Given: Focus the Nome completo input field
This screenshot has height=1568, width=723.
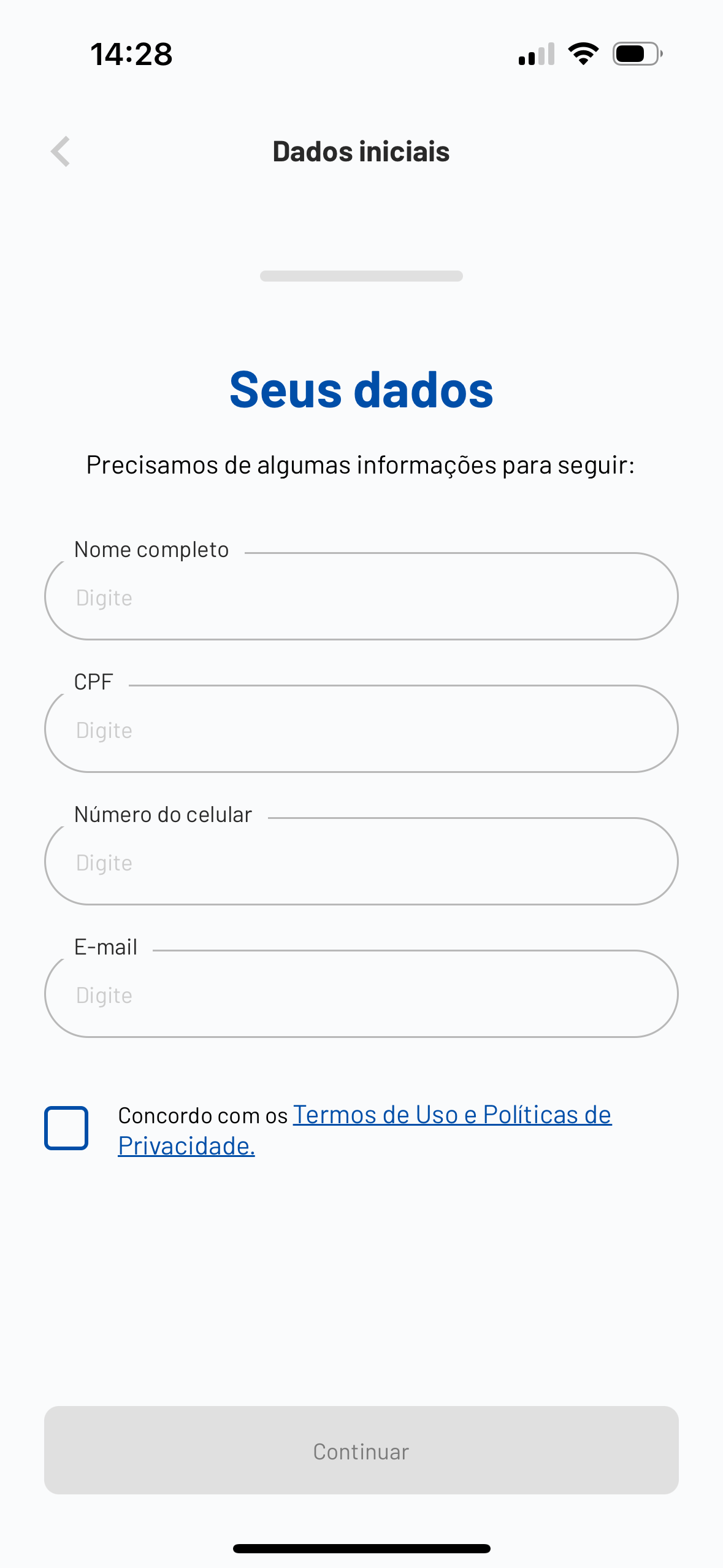Looking at the screenshot, I should coord(361,597).
